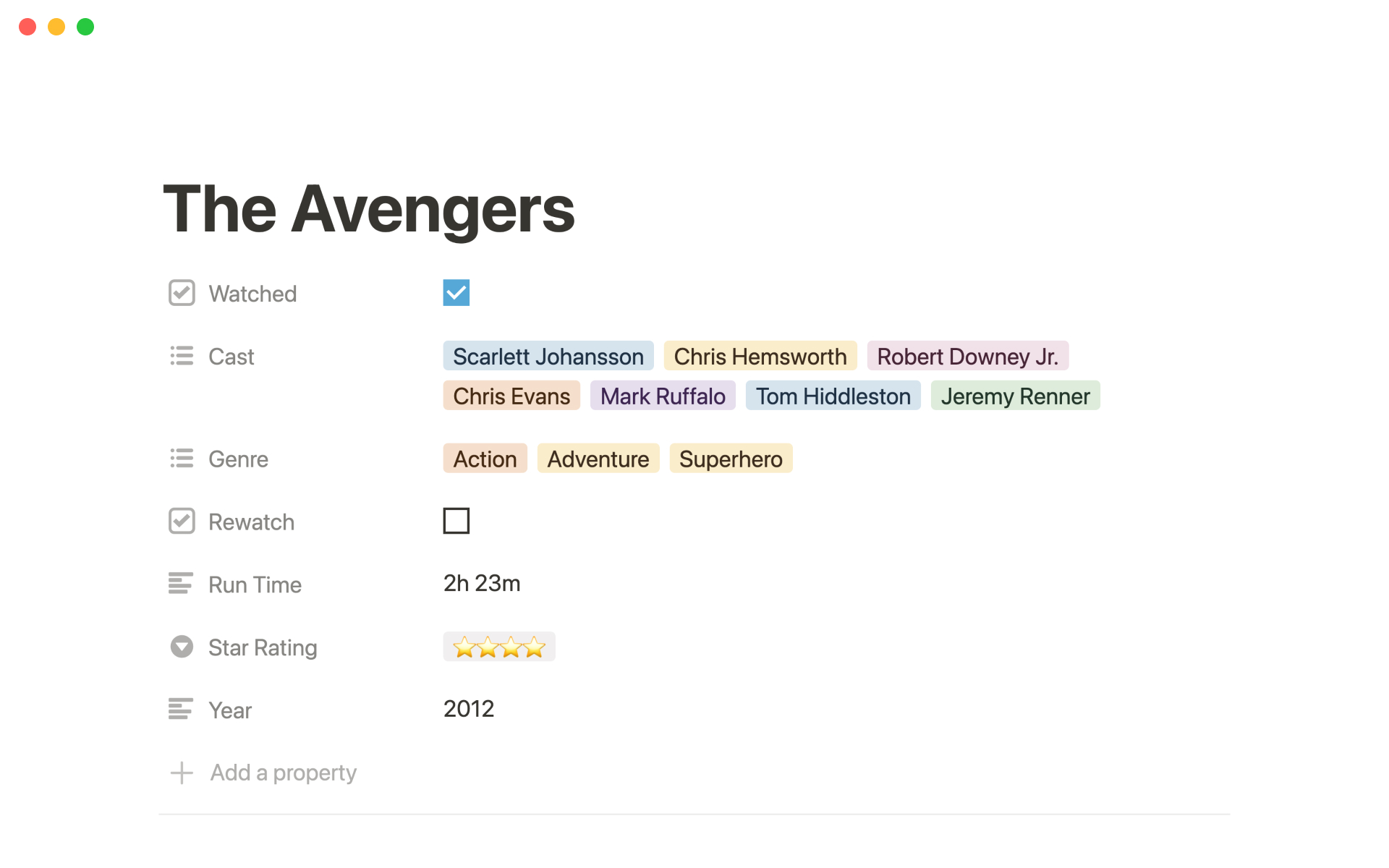
Task: Click the green macOS window button
Action: 85,27
